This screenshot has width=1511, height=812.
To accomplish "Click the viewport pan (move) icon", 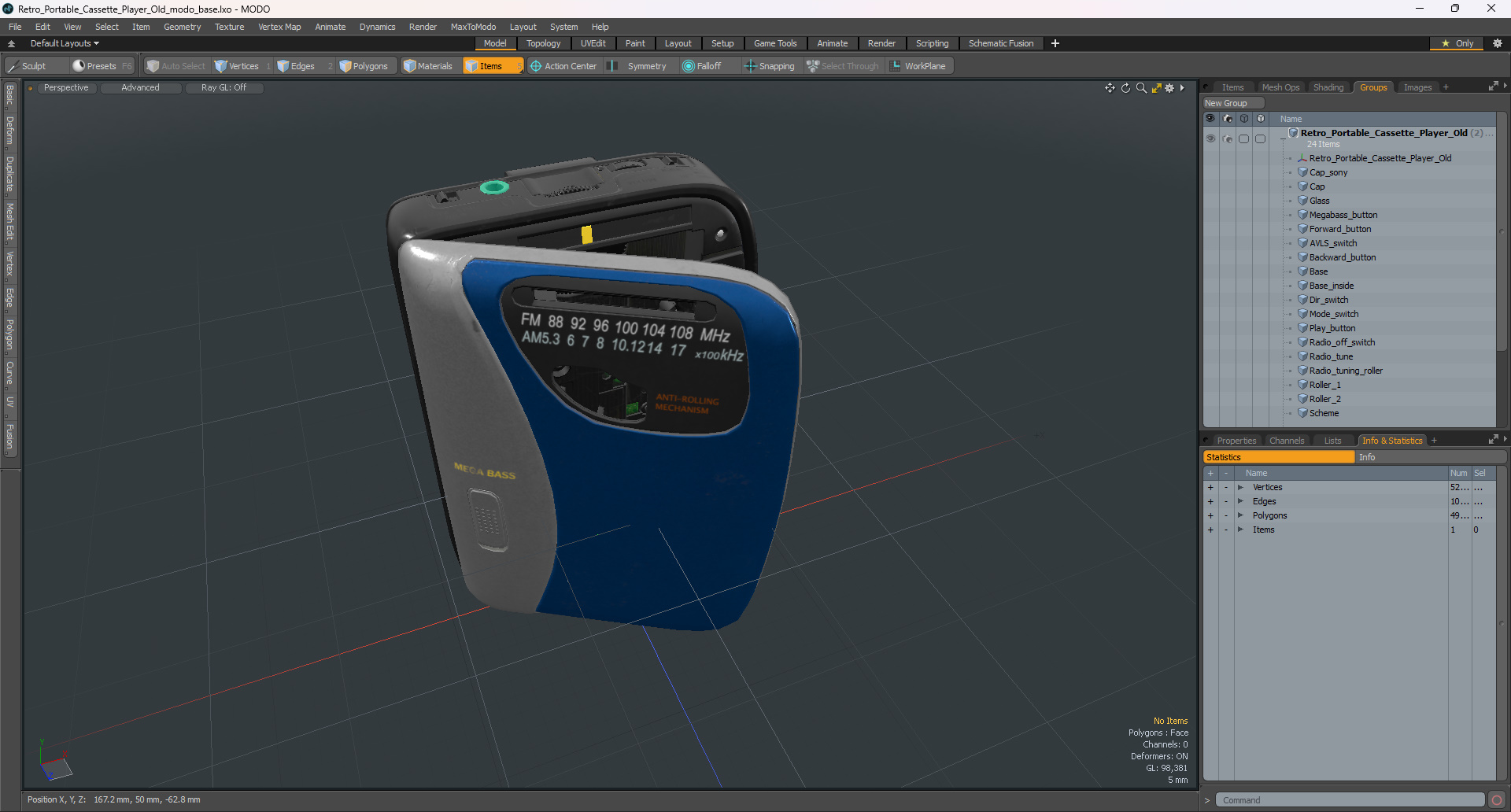I will [1110, 88].
